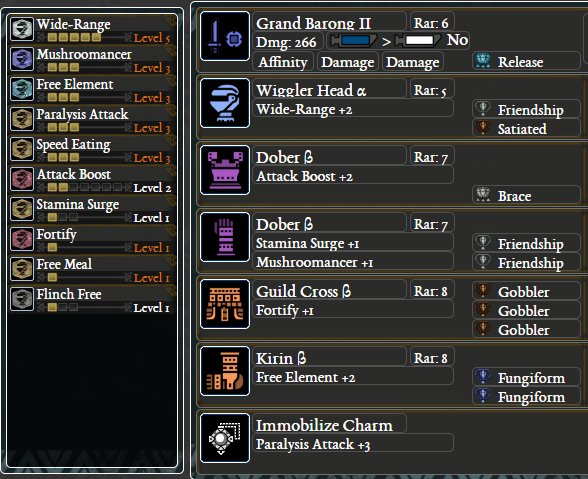588x479 pixels.
Task: Click the Guild Cross waist armor icon
Action: 225,304
